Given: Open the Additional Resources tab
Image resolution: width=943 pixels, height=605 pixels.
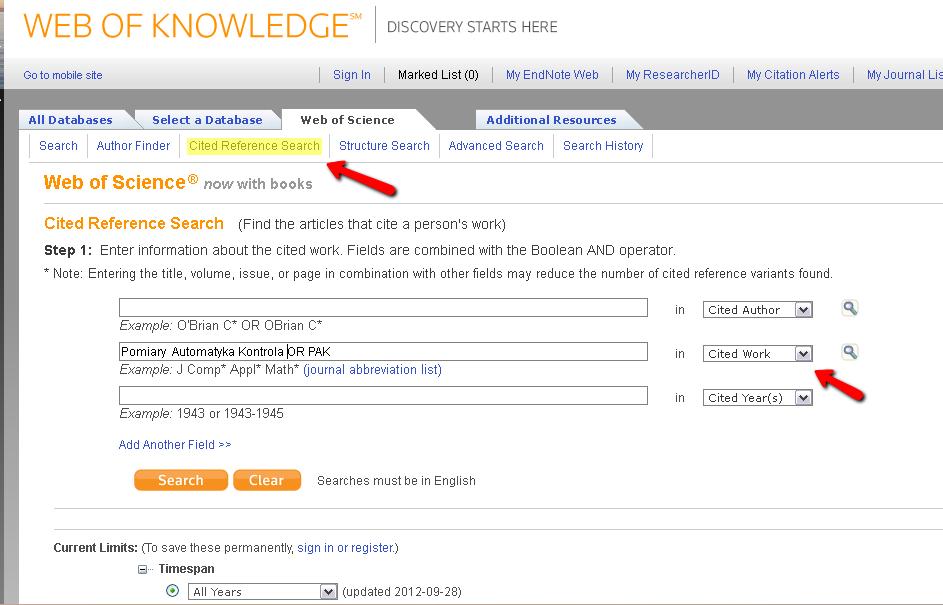Looking at the screenshot, I should [551, 120].
